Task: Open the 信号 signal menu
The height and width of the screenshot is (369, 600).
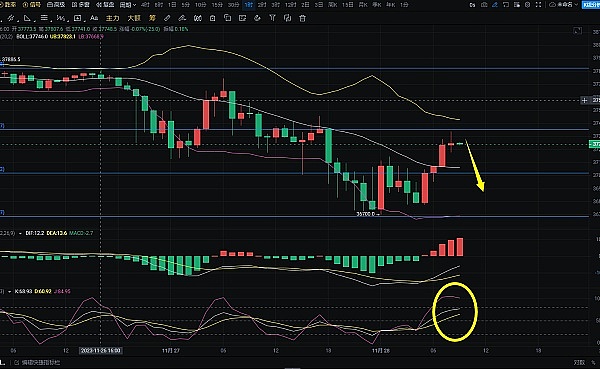Action: coord(32,5)
